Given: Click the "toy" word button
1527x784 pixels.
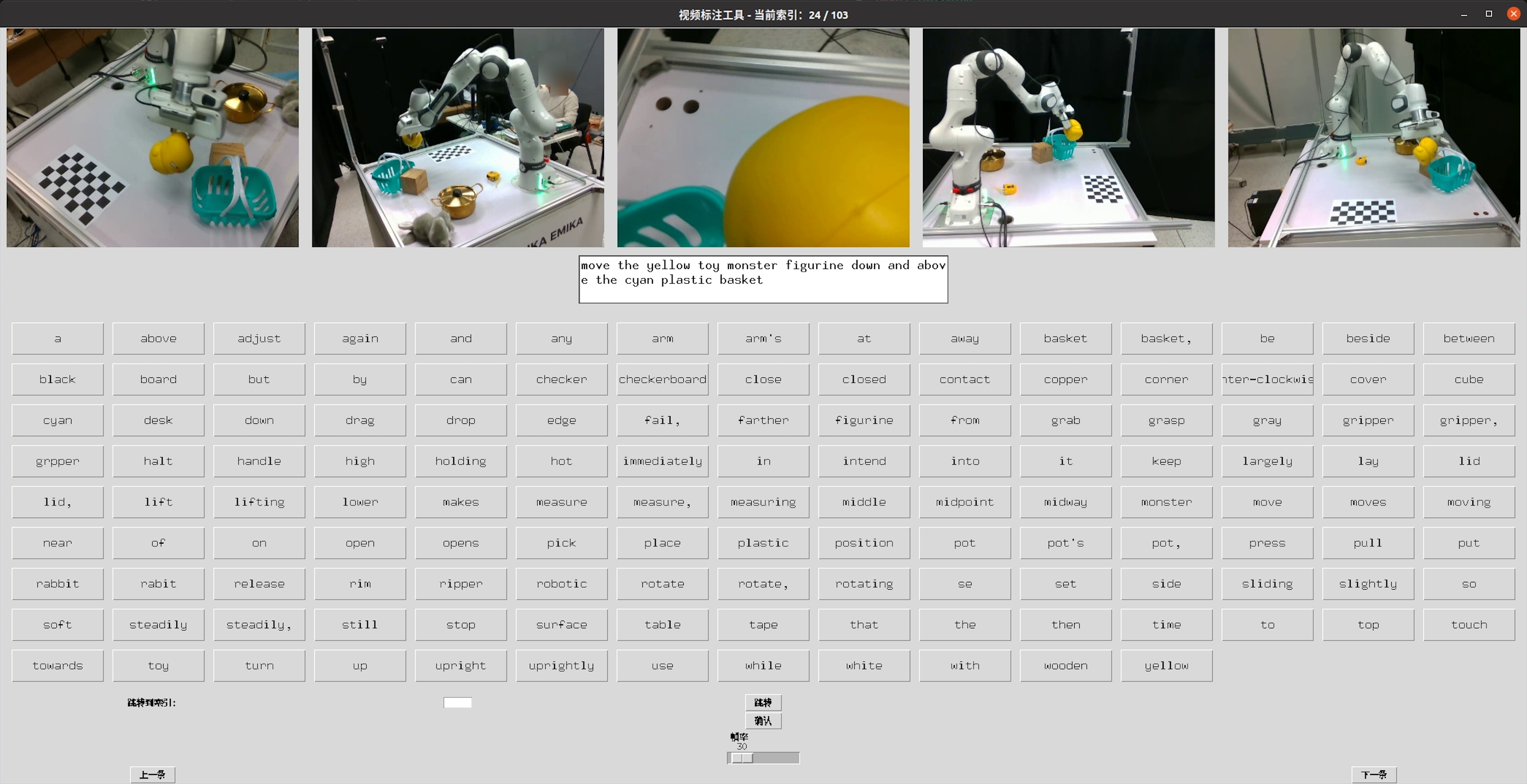Looking at the screenshot, I should pos(158,666).
